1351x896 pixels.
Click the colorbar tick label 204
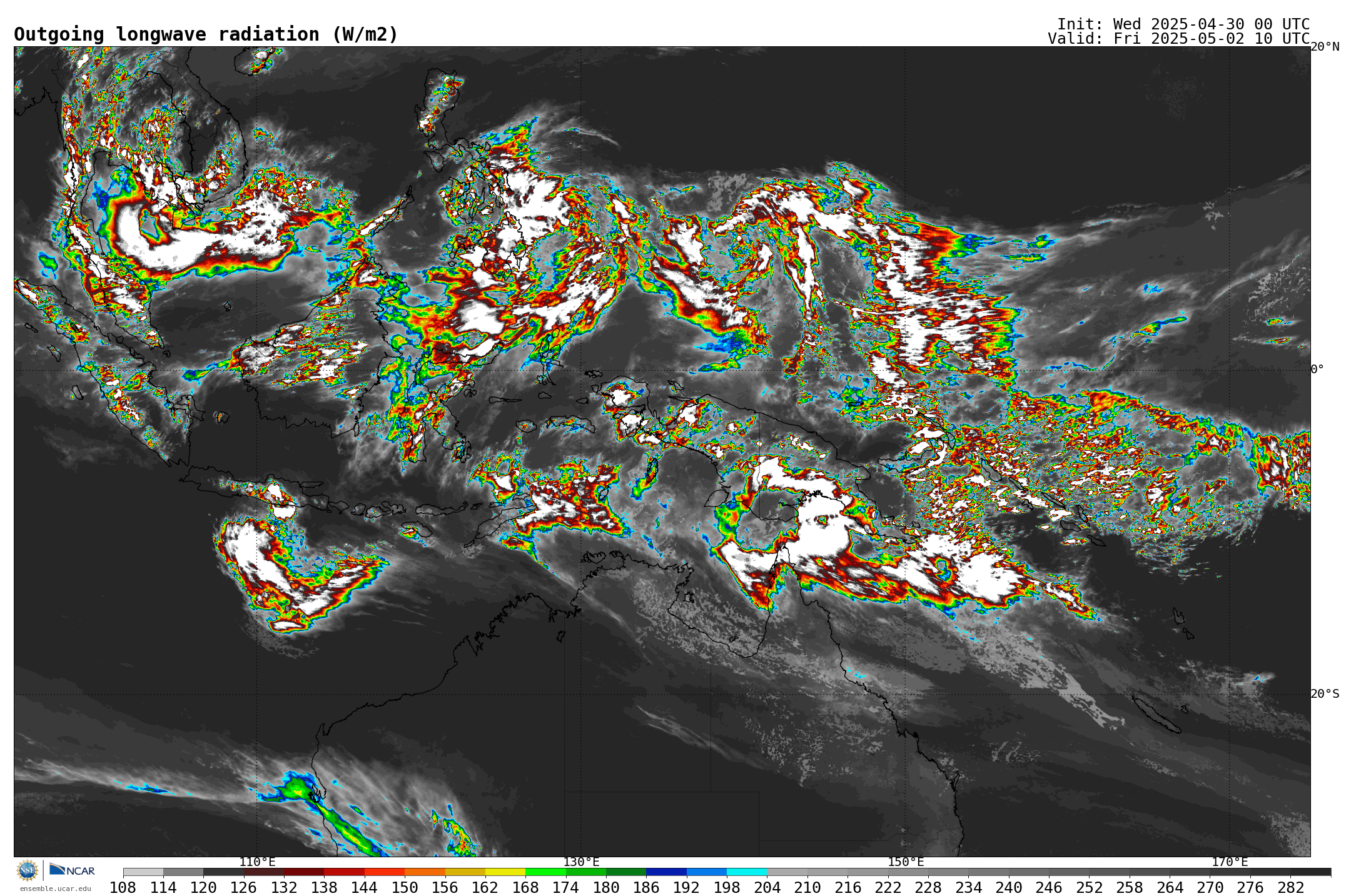[x=767, y=888]
